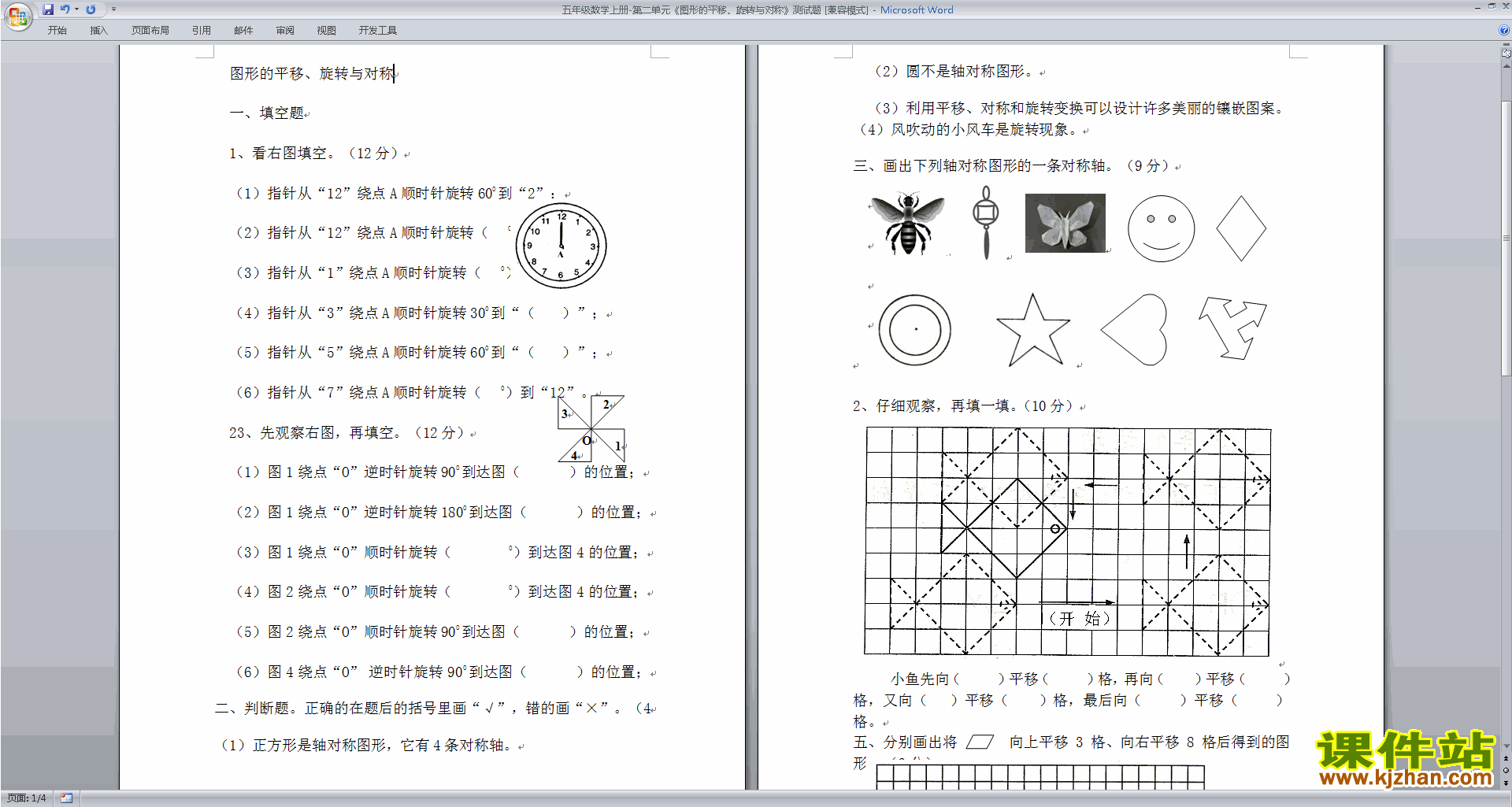Select the bee picture
Viewport: 1512px width, 807px height.
[x=908, y=223]
